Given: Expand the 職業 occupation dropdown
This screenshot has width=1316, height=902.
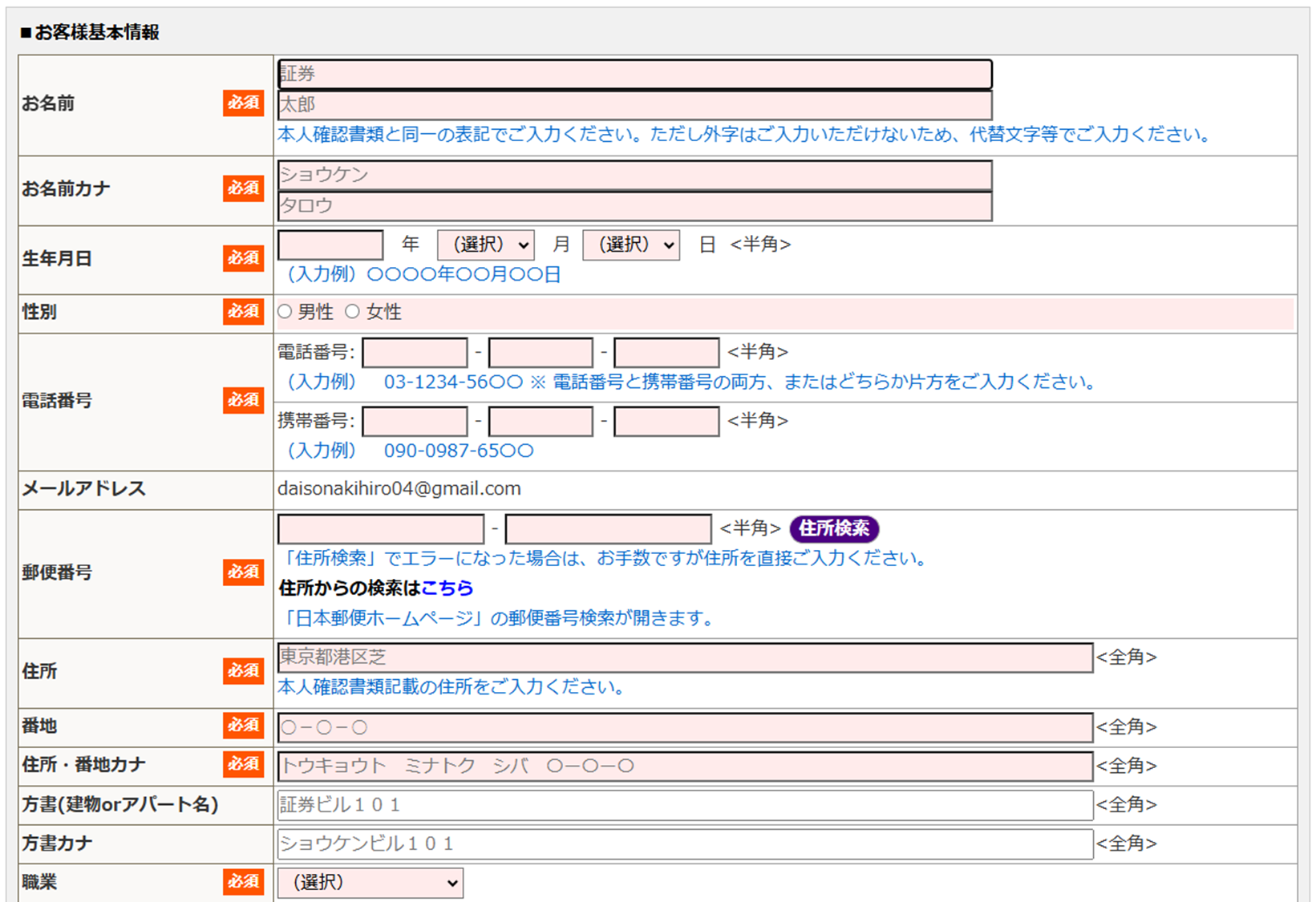Looking at the screenshot, I should 371,883.
